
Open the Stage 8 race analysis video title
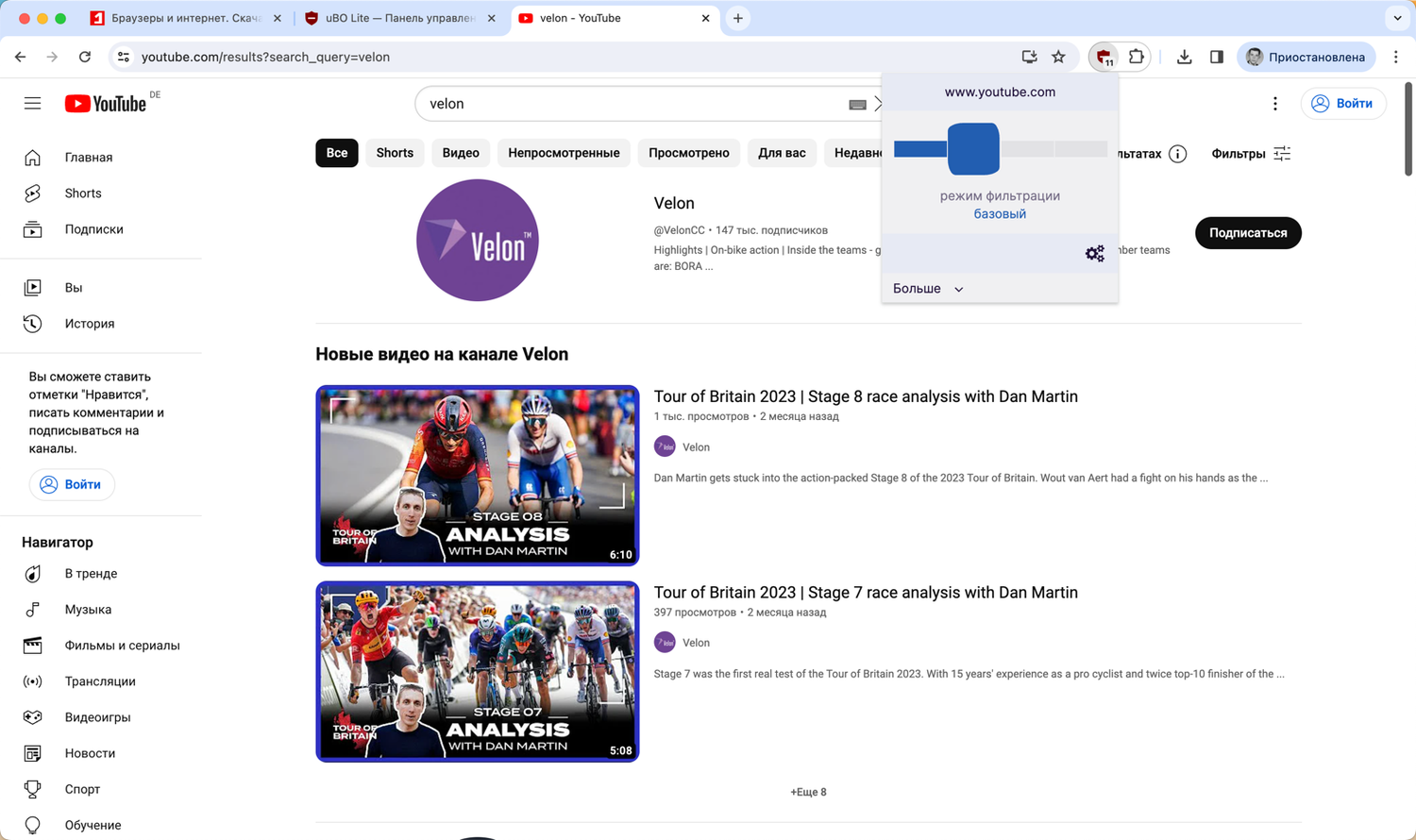(866, 396)
